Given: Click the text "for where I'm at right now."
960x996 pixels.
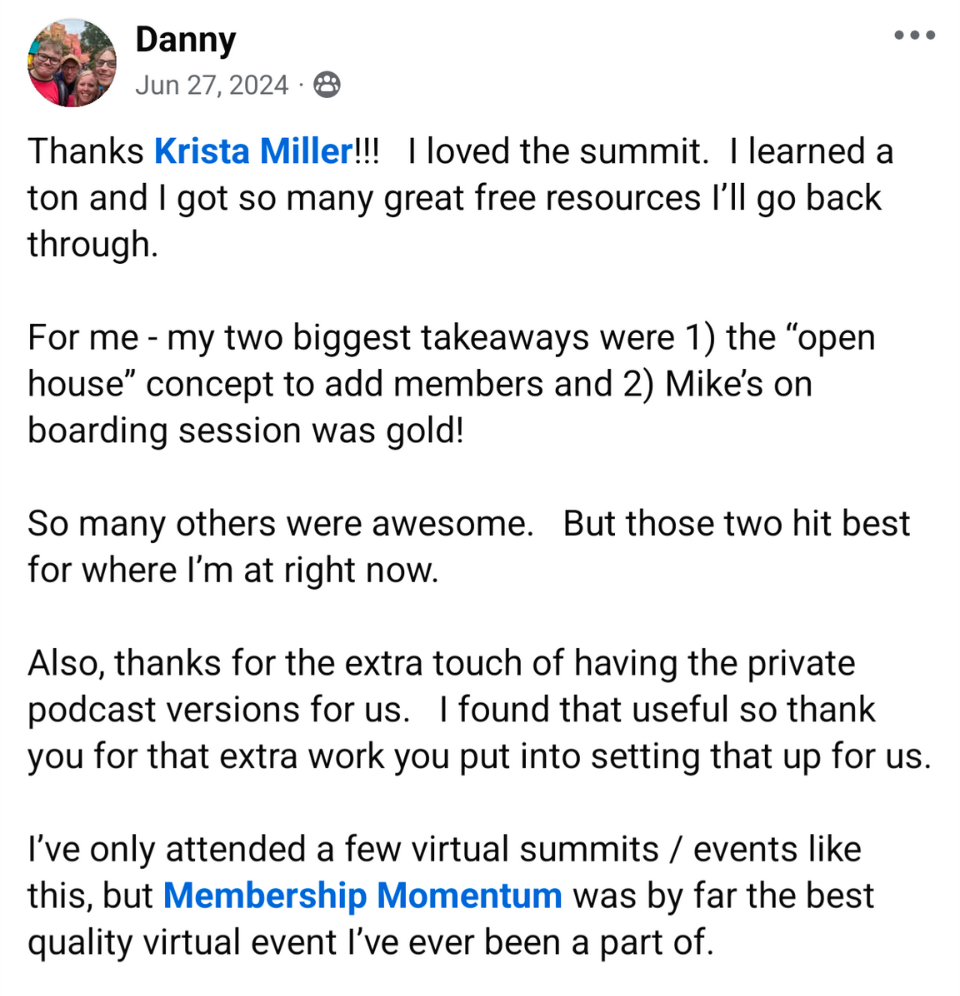Looking at the screenshot, I should [x=232, y=571].
